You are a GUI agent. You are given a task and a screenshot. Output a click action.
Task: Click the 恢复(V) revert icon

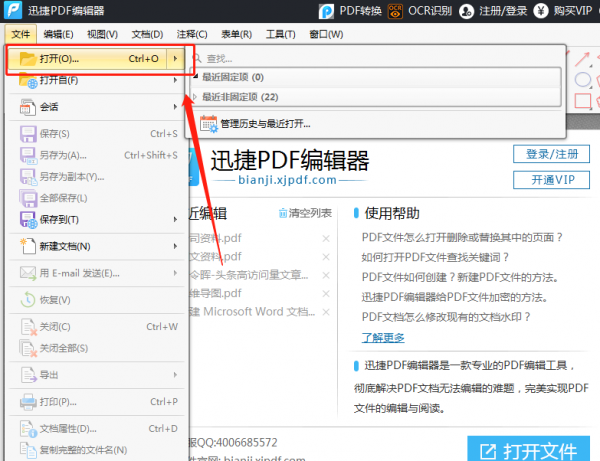click(x=28, y=300)
